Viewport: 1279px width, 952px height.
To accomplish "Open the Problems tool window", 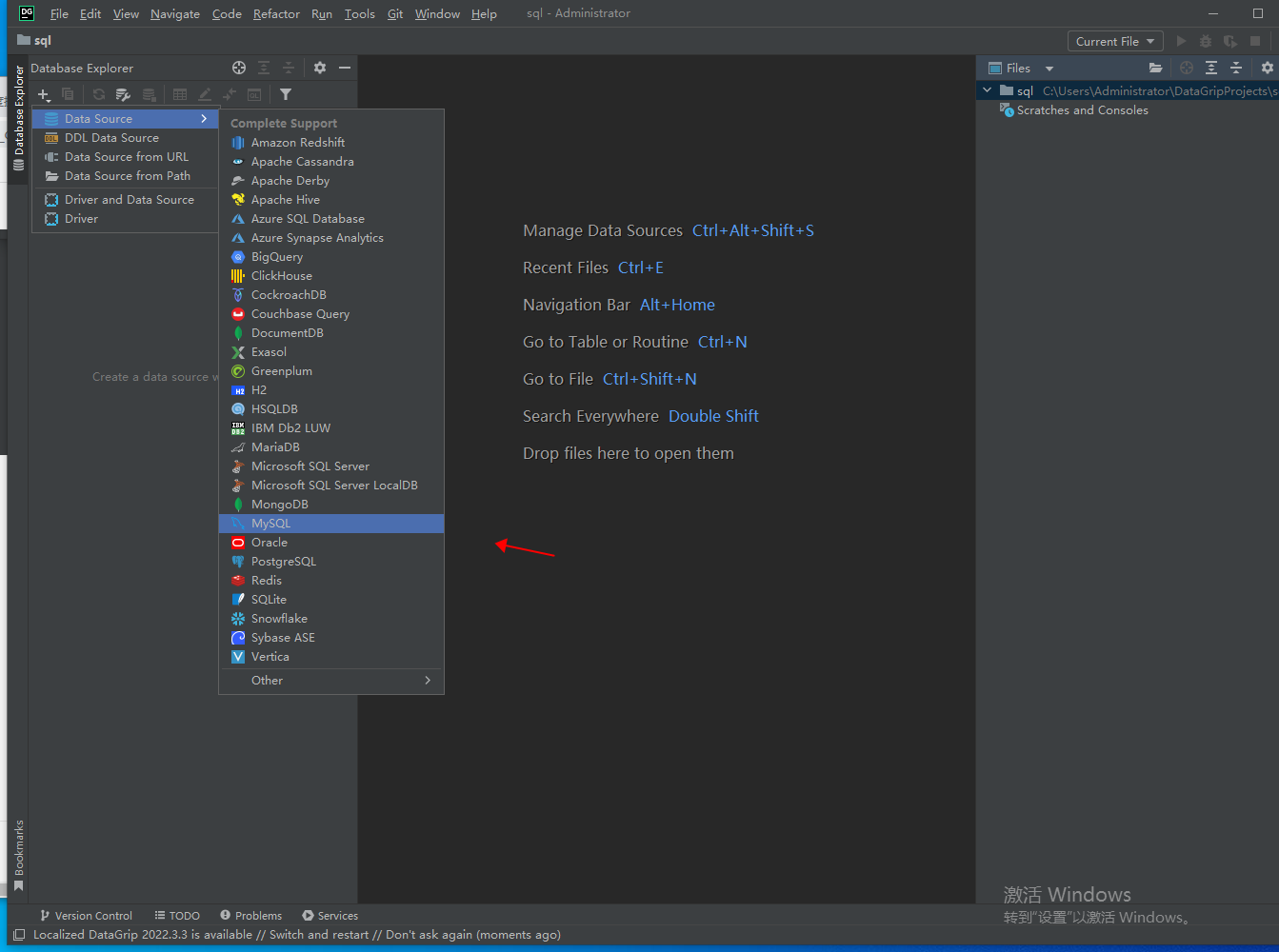I will pos(251,916).
